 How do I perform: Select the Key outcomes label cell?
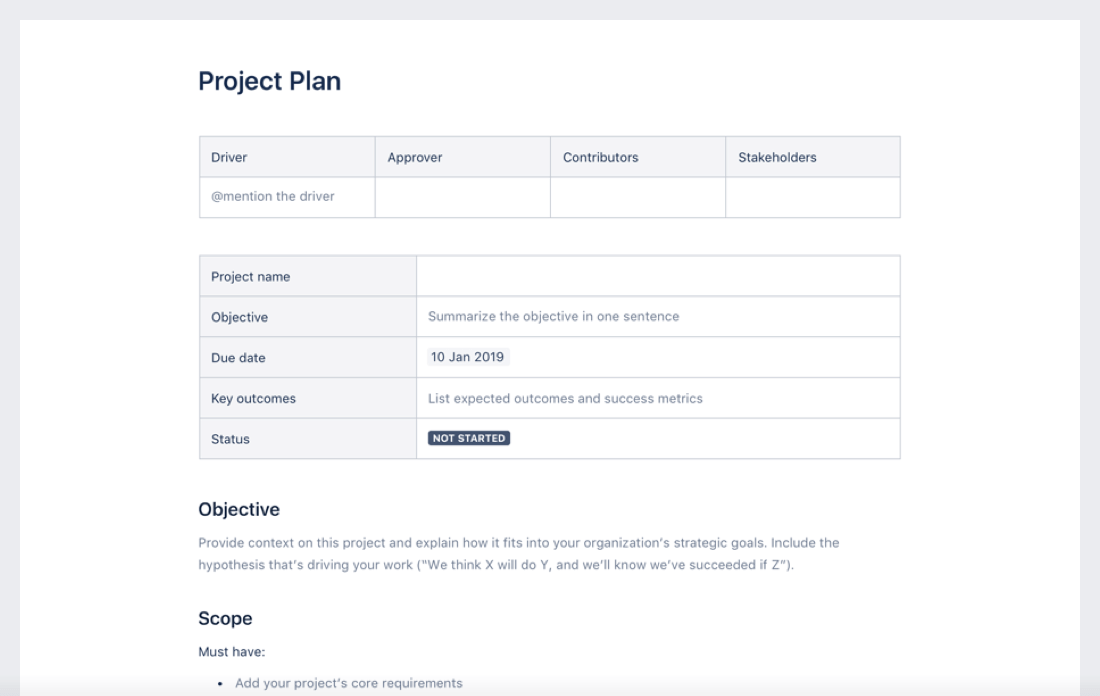(307, 399)
